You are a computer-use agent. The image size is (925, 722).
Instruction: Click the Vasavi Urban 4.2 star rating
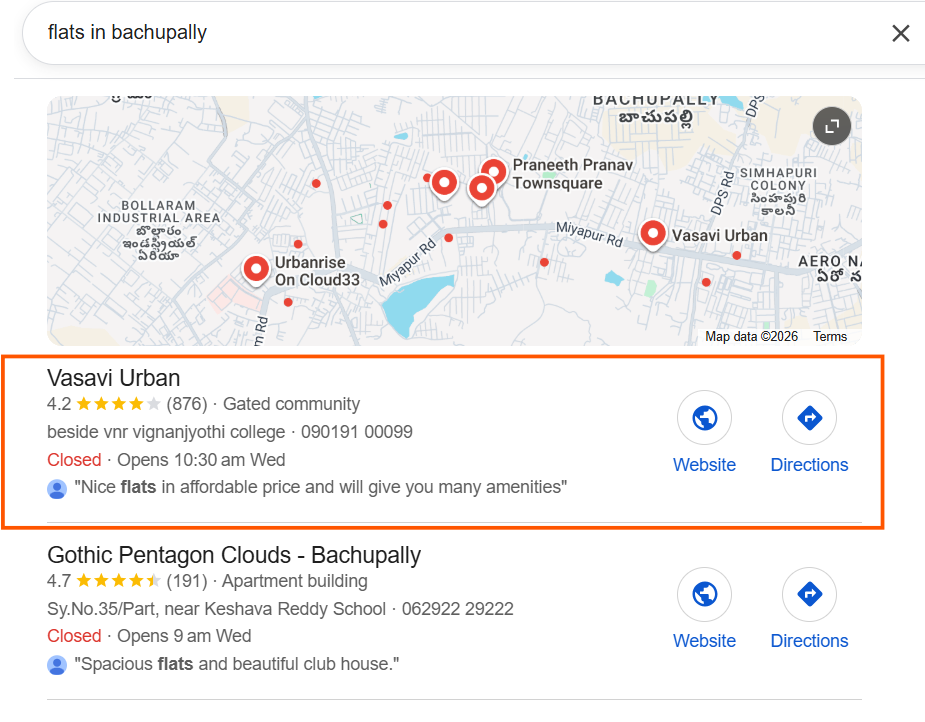[117, 405]
